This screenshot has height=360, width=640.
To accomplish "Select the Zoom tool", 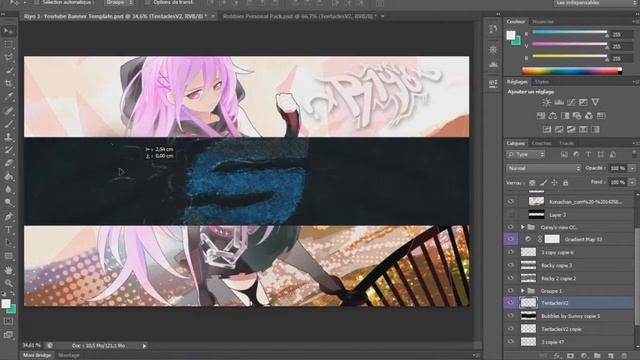I will tap(8, 283).
